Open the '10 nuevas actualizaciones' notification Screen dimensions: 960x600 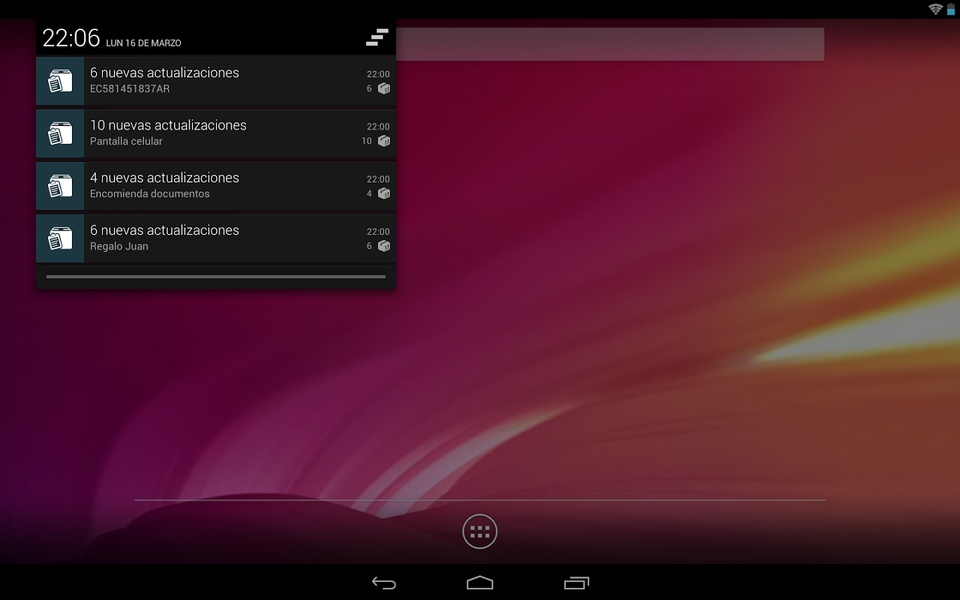click(216, 133)
